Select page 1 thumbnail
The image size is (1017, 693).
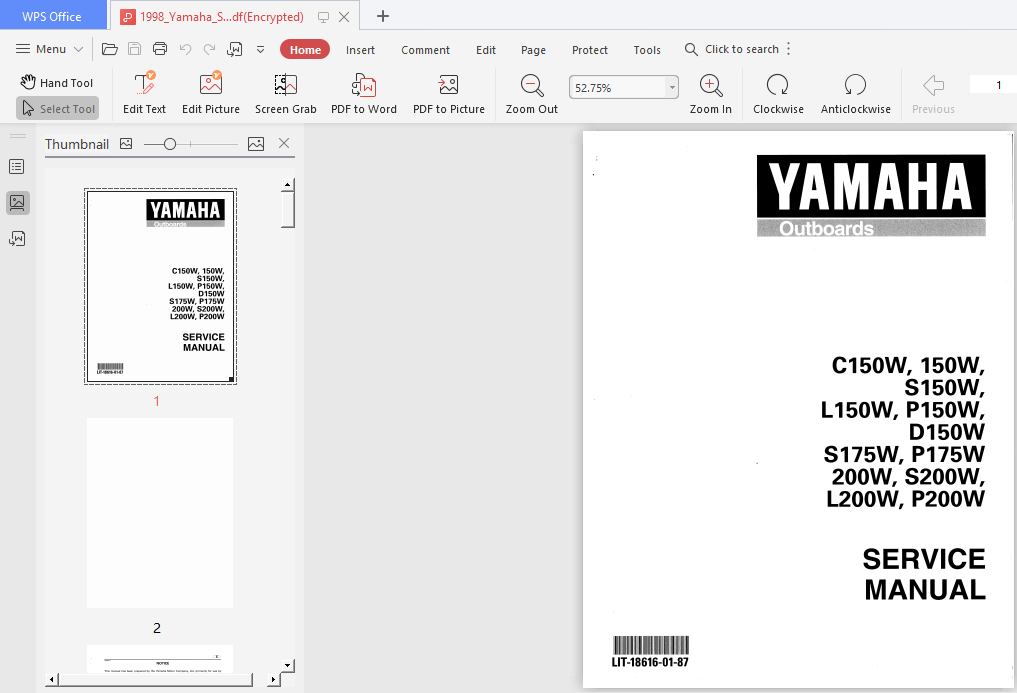tap(160, 286)
